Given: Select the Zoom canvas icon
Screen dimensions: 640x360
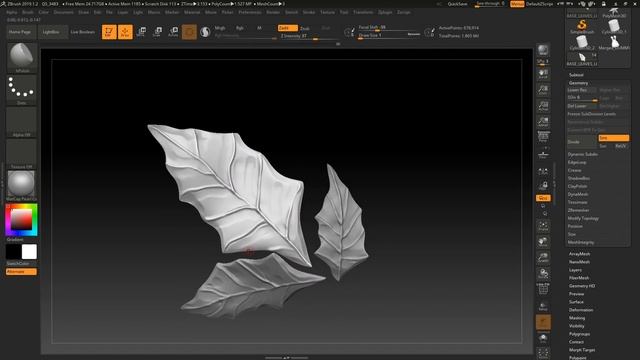Looking at the screenshot, I should point(543,90).
